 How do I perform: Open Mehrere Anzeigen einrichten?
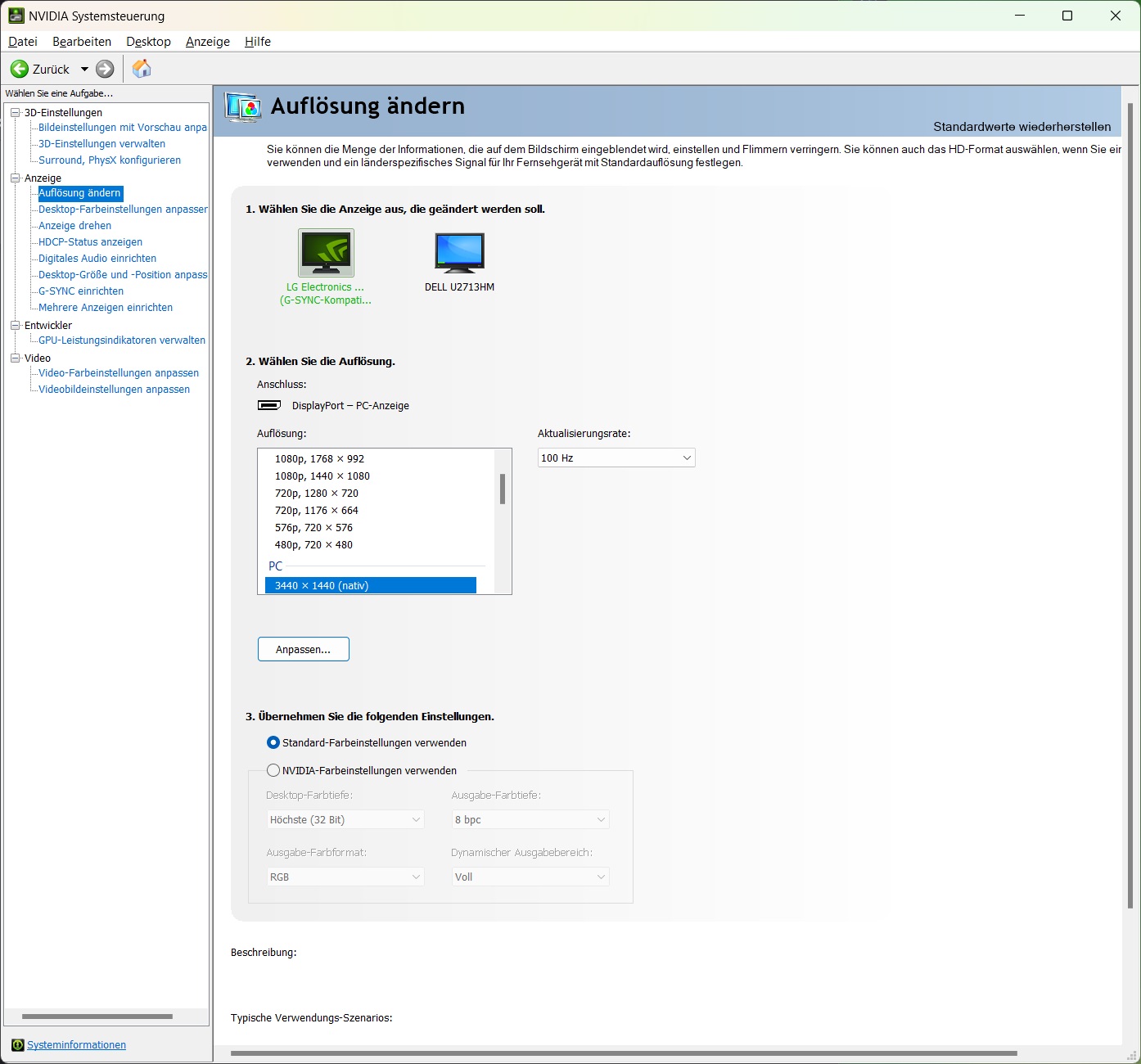tap(106, 308)
